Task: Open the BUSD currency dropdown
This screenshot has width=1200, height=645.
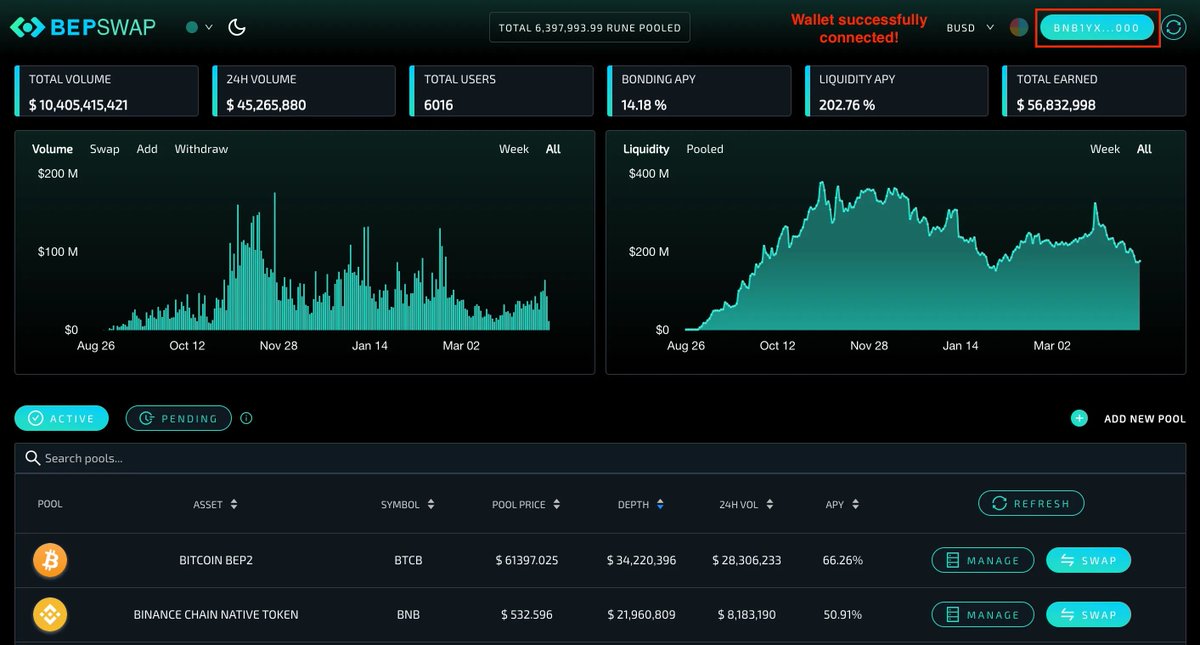Action: coord(966,27)
